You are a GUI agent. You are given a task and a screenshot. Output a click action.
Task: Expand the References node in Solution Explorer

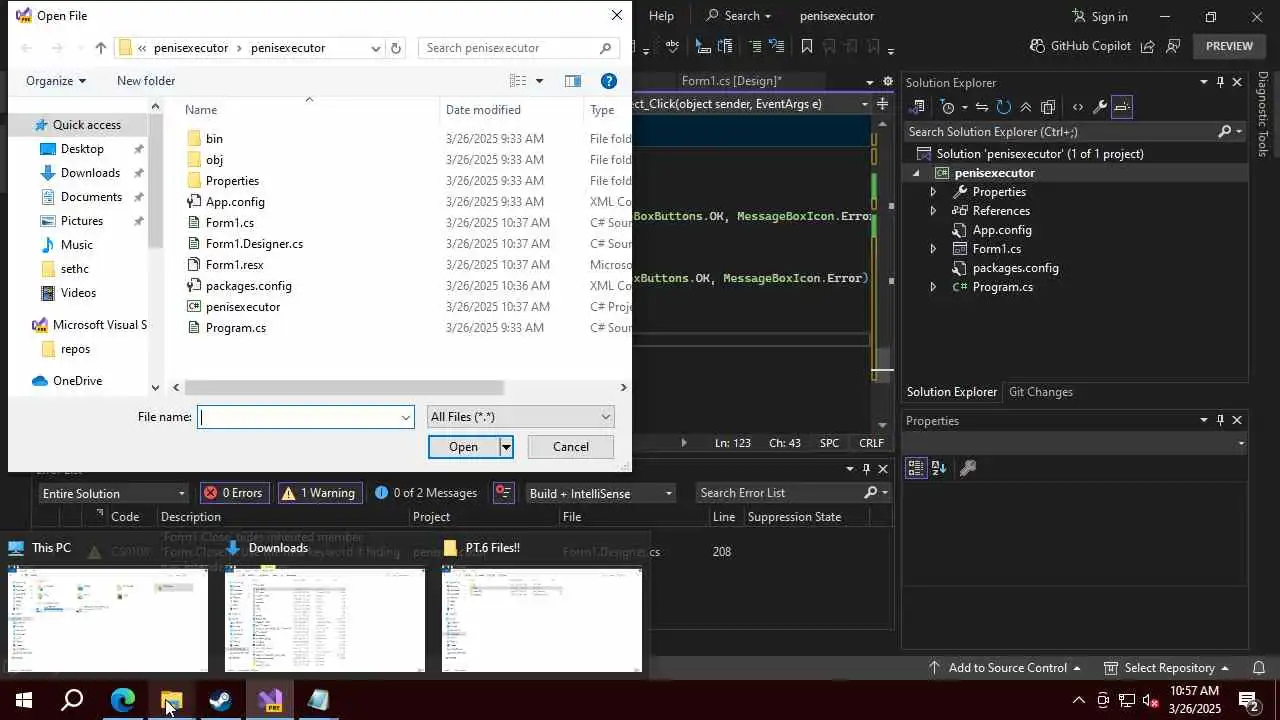tap(933, 211)
